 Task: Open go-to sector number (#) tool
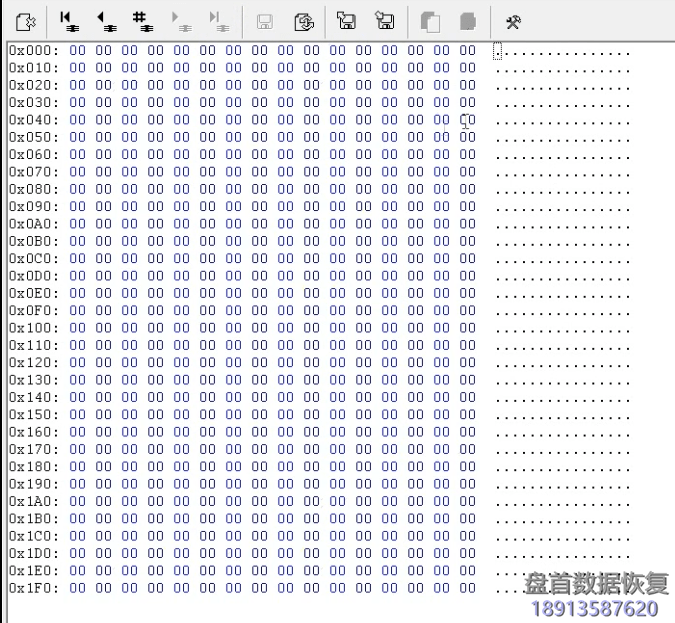[x=142, y=20]
